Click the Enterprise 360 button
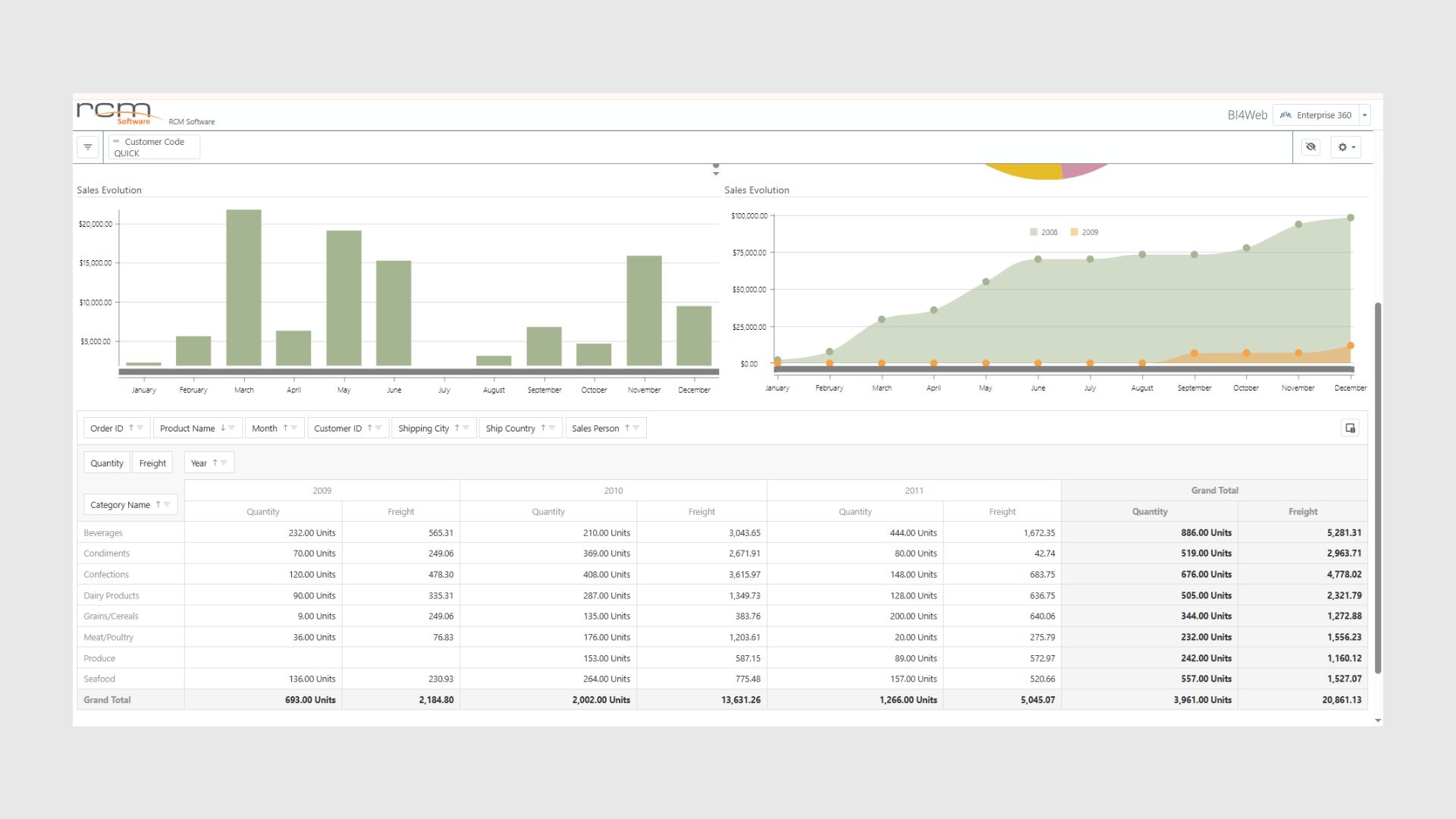The height and width of the screenshot is (819, 1456). [1316, 115]
